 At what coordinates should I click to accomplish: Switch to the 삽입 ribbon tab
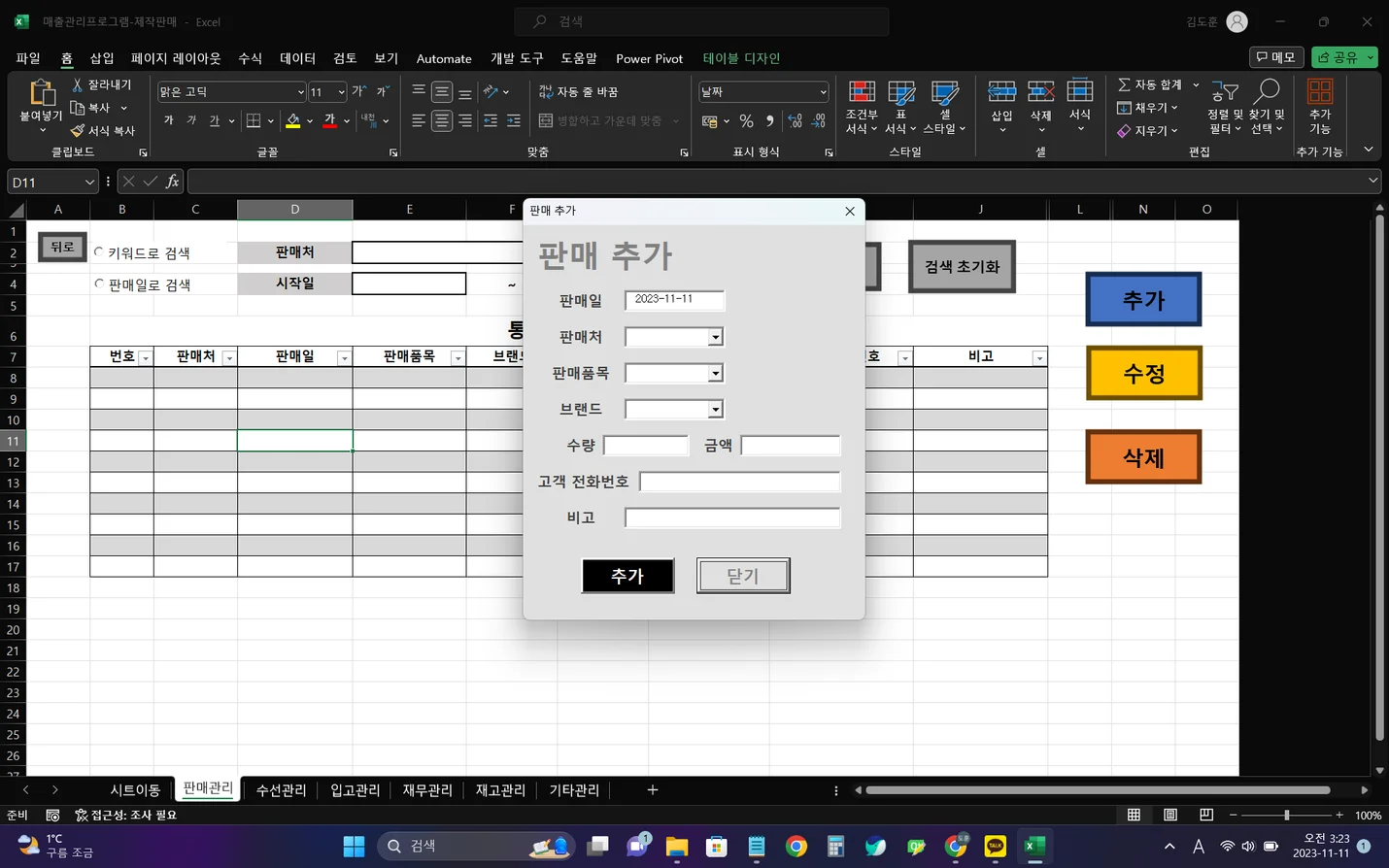(102, 58)
